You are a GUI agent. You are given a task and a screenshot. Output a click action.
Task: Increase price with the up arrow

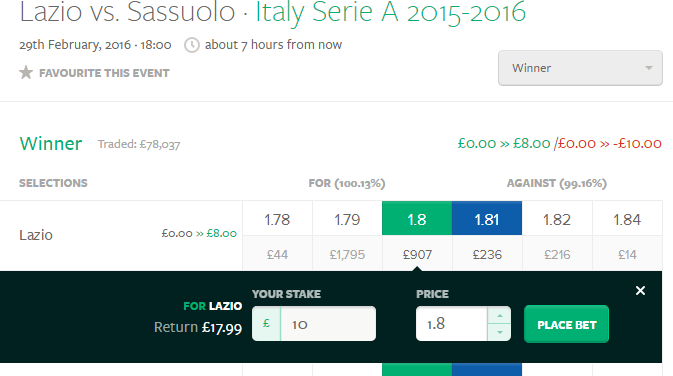(499, 315)
